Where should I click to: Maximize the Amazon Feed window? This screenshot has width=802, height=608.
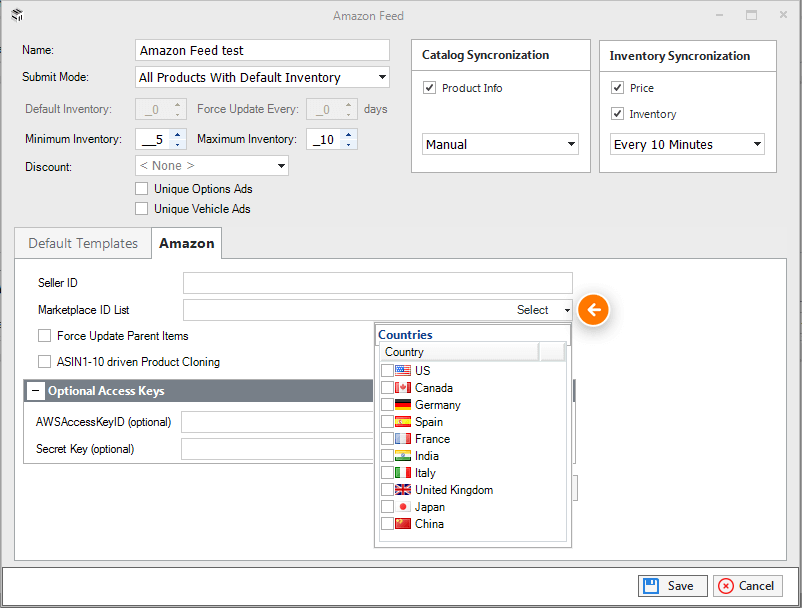[751, 15]
